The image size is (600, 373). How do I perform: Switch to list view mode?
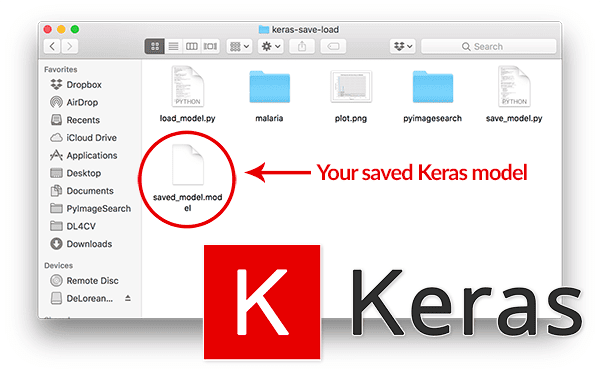173,47
